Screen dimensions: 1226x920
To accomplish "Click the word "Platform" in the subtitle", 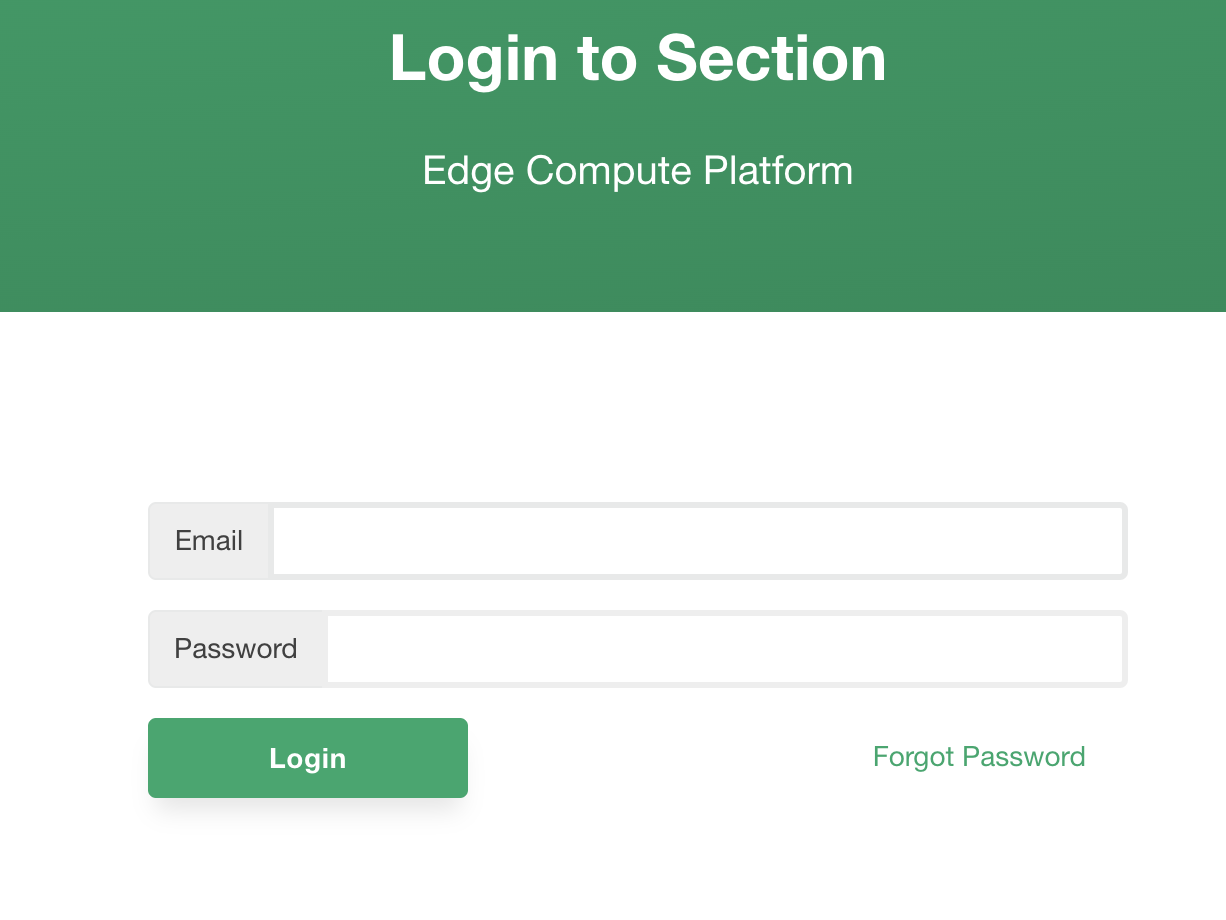I will click(x=778, y=171).
